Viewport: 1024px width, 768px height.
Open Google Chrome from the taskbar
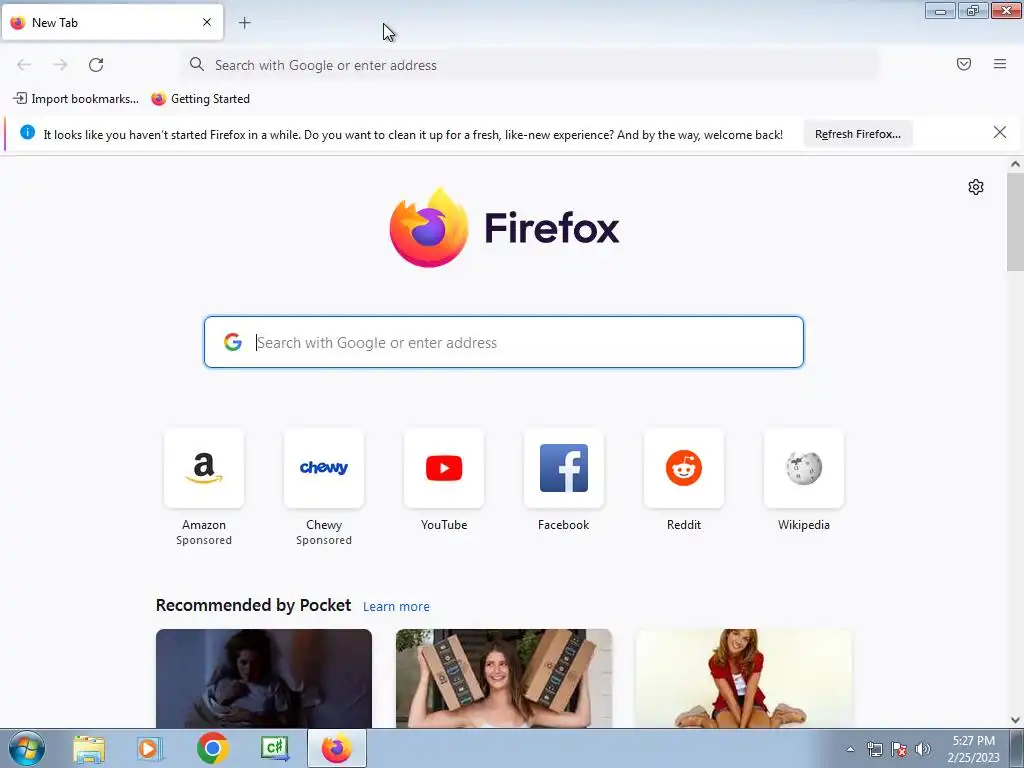click(x=212, y=748)
